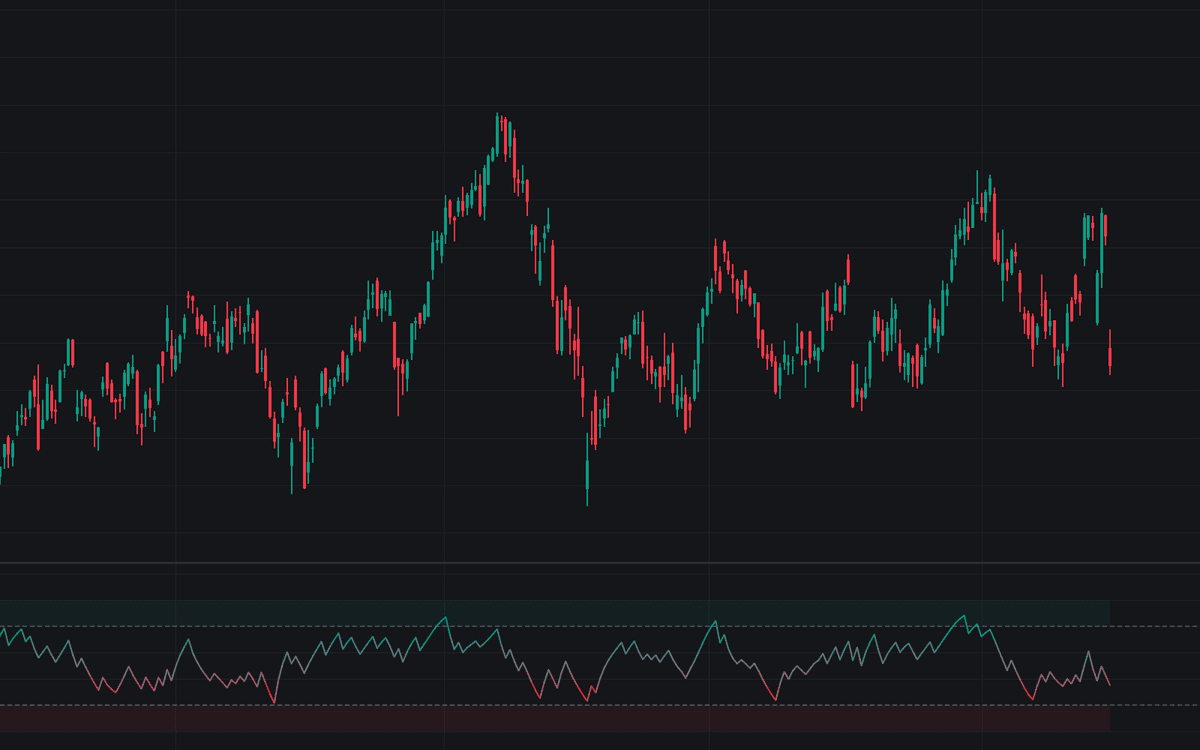Viewport: 1200px width, 750px height.
Task: Click the tallest candlestick at the chart's highest peak
Action: pos(498,135)
